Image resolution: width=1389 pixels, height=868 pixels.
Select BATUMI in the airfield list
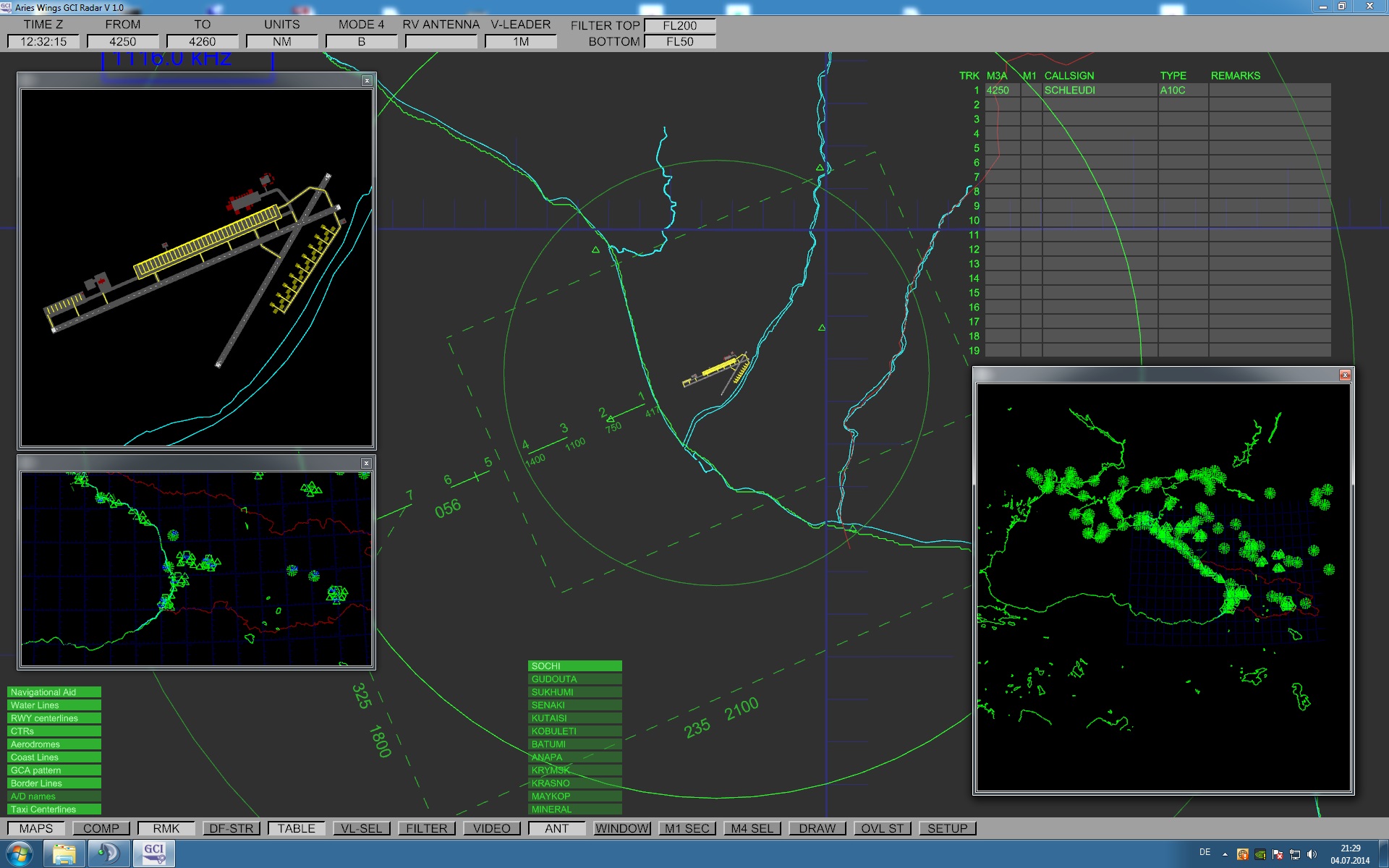(574, 744)
